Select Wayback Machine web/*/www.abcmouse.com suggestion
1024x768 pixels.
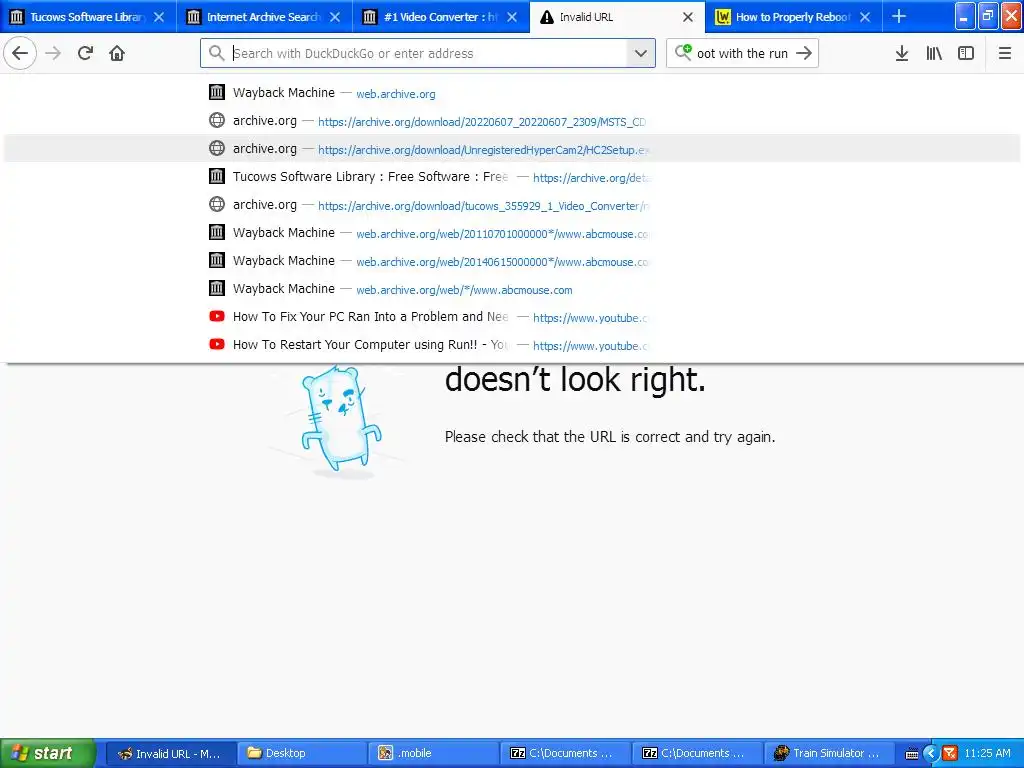coord(511,289)
